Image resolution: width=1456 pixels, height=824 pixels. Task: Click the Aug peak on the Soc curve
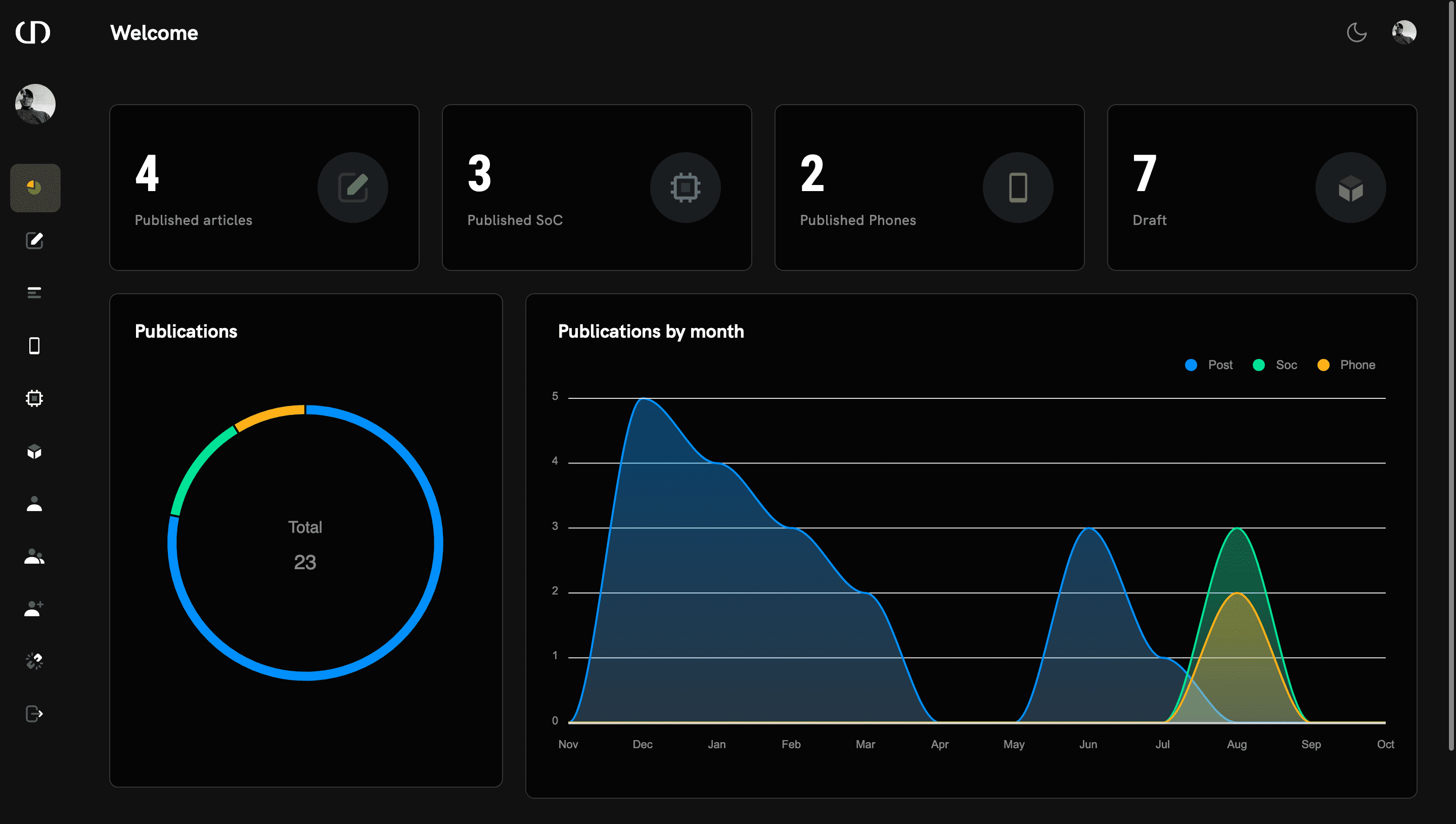point(1237,528)
